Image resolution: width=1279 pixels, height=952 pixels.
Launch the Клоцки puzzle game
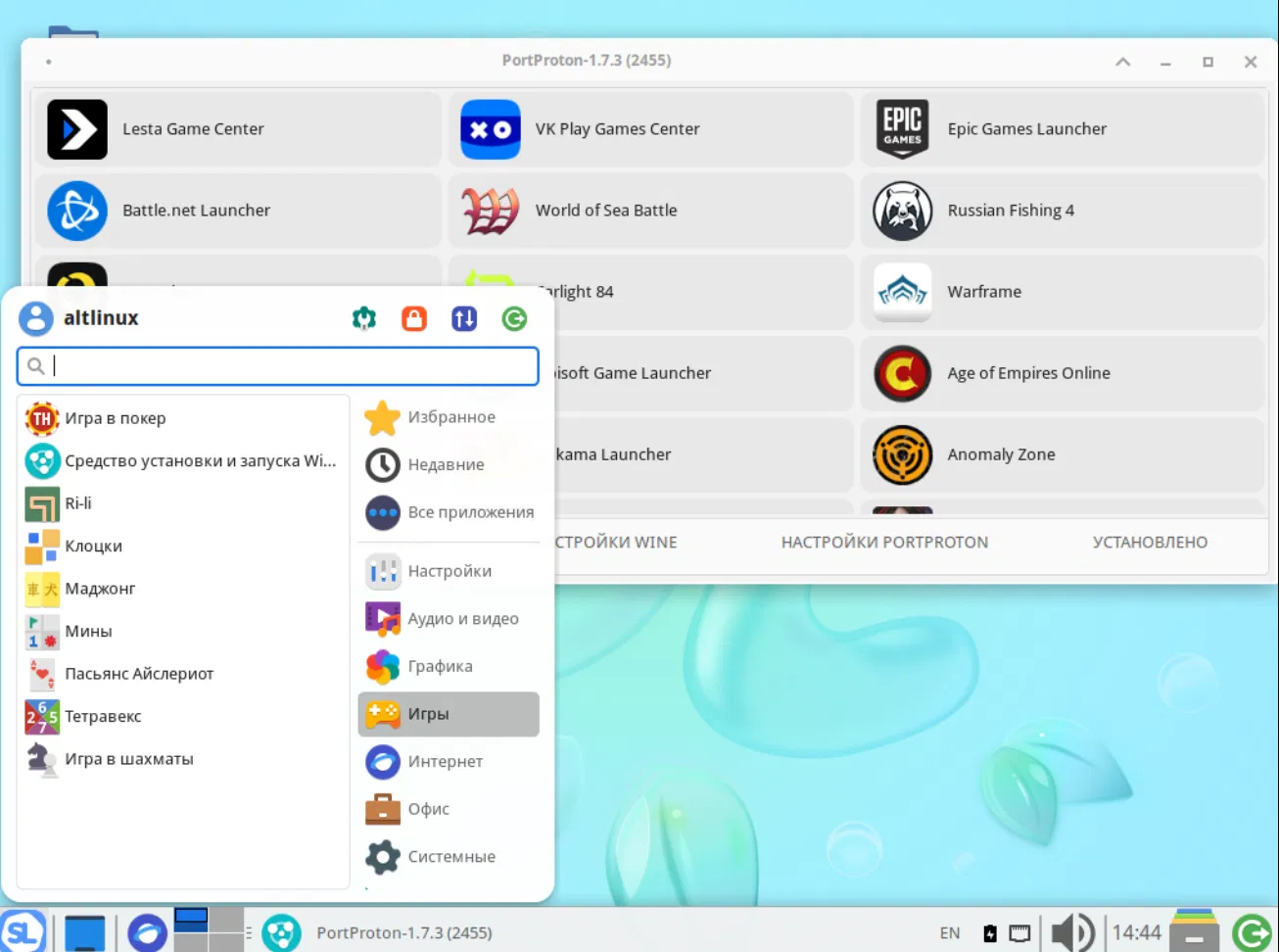(183, 546)
